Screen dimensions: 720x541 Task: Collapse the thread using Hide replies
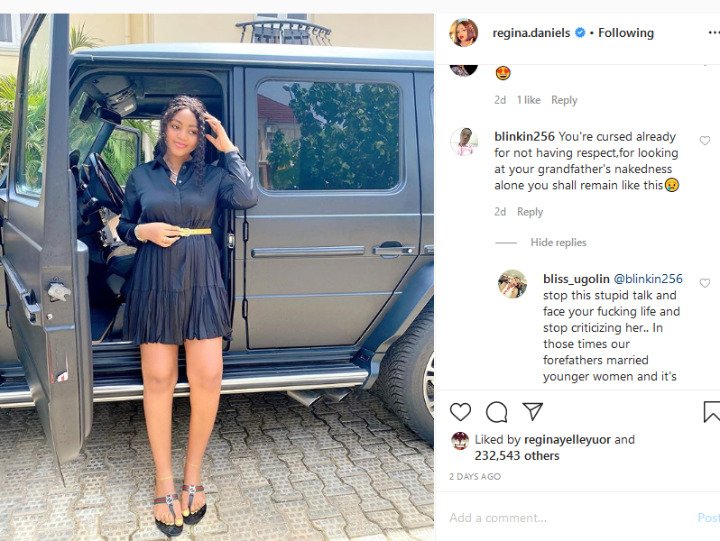coord(558,242)
